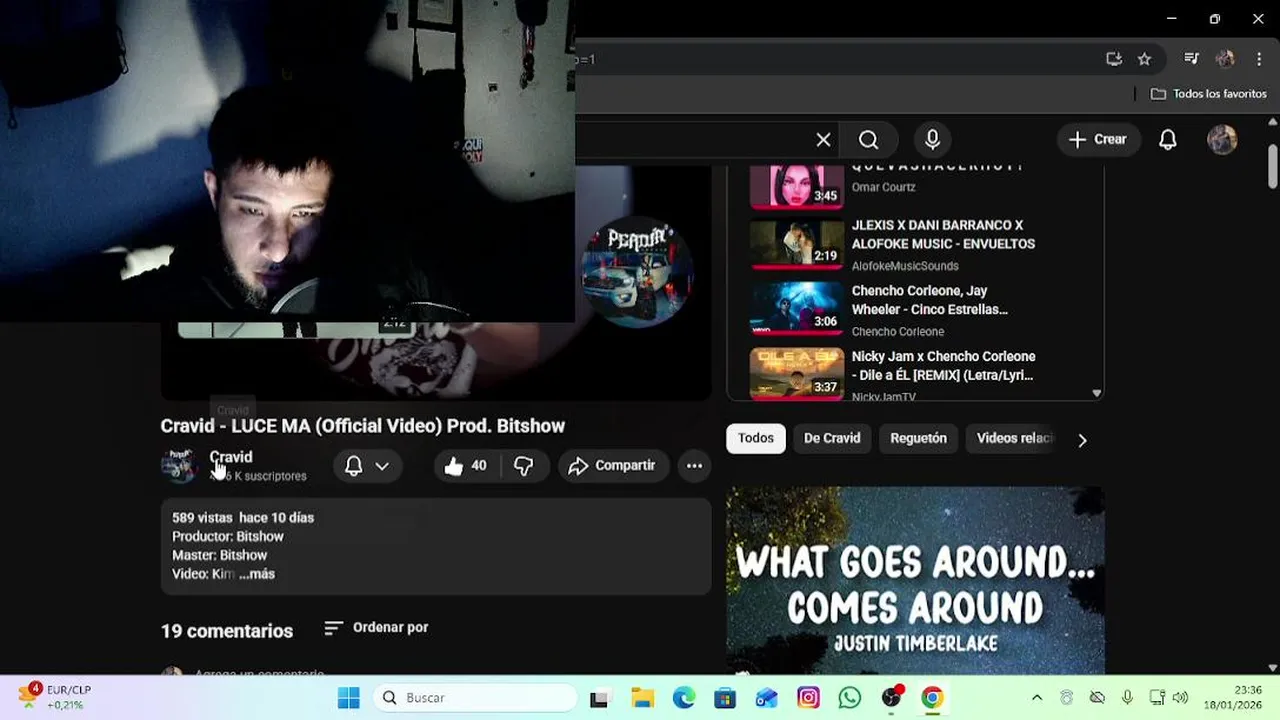
Task: Bookmark this page with star icon
Action: tap(1144, 59)
